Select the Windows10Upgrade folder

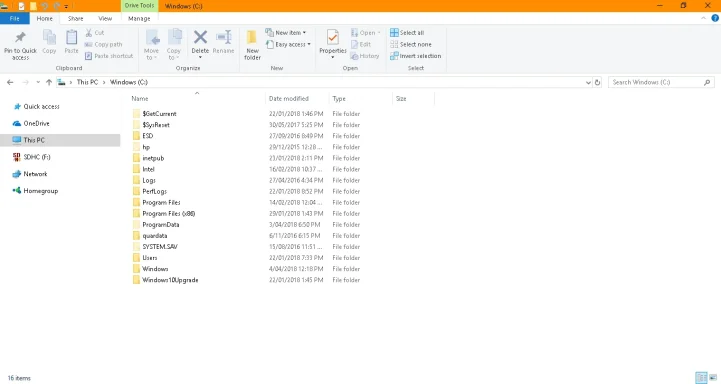coord(170,280)
